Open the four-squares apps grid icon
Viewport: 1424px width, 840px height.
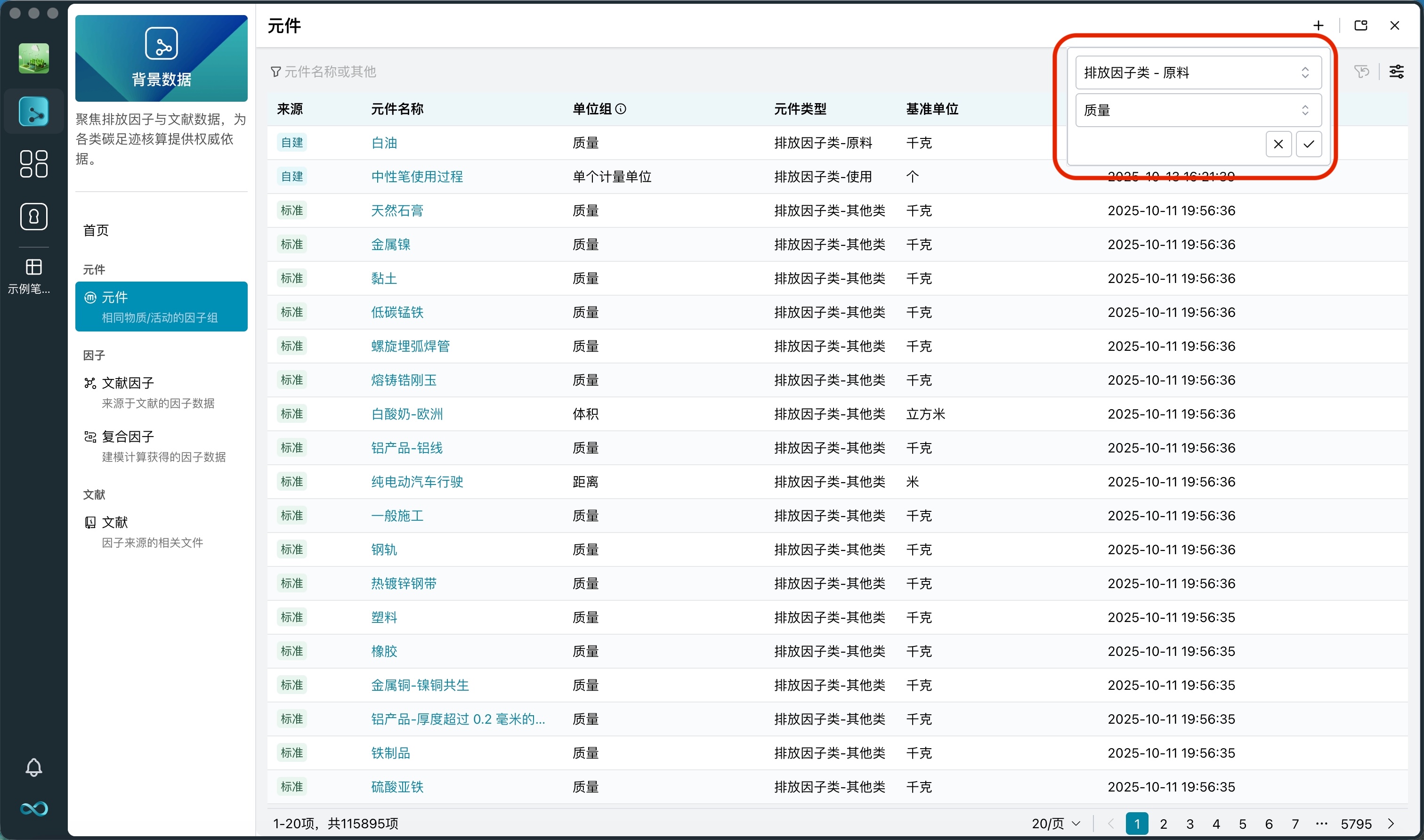point(33,163)
